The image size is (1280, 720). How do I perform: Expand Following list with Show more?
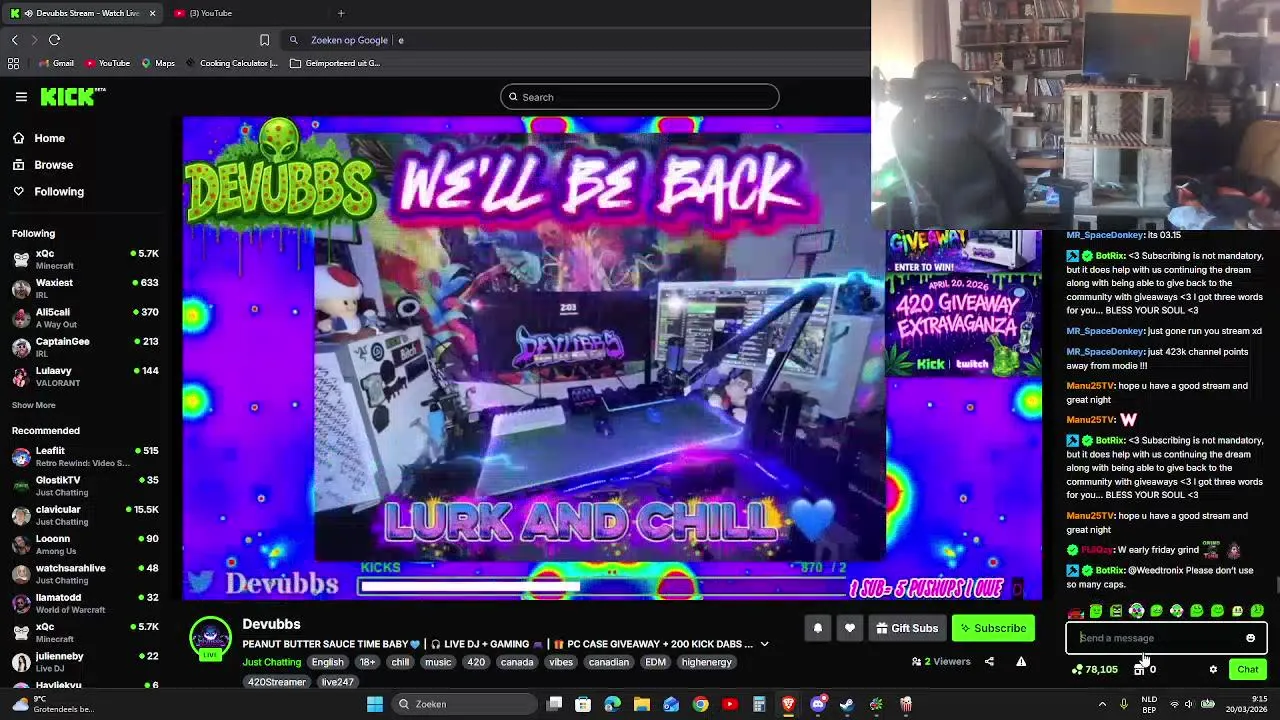coord(34,405)
